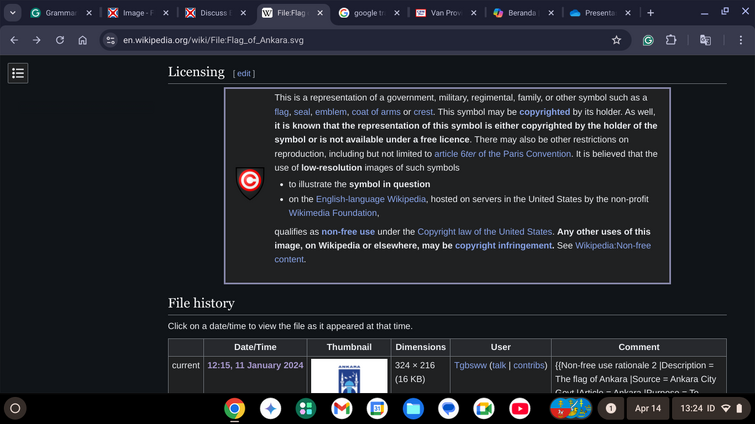Open the Chrome three-dot menu
The height and width of the screenshot is (424, 755).
pyautogui.click(x=741, y=40)
